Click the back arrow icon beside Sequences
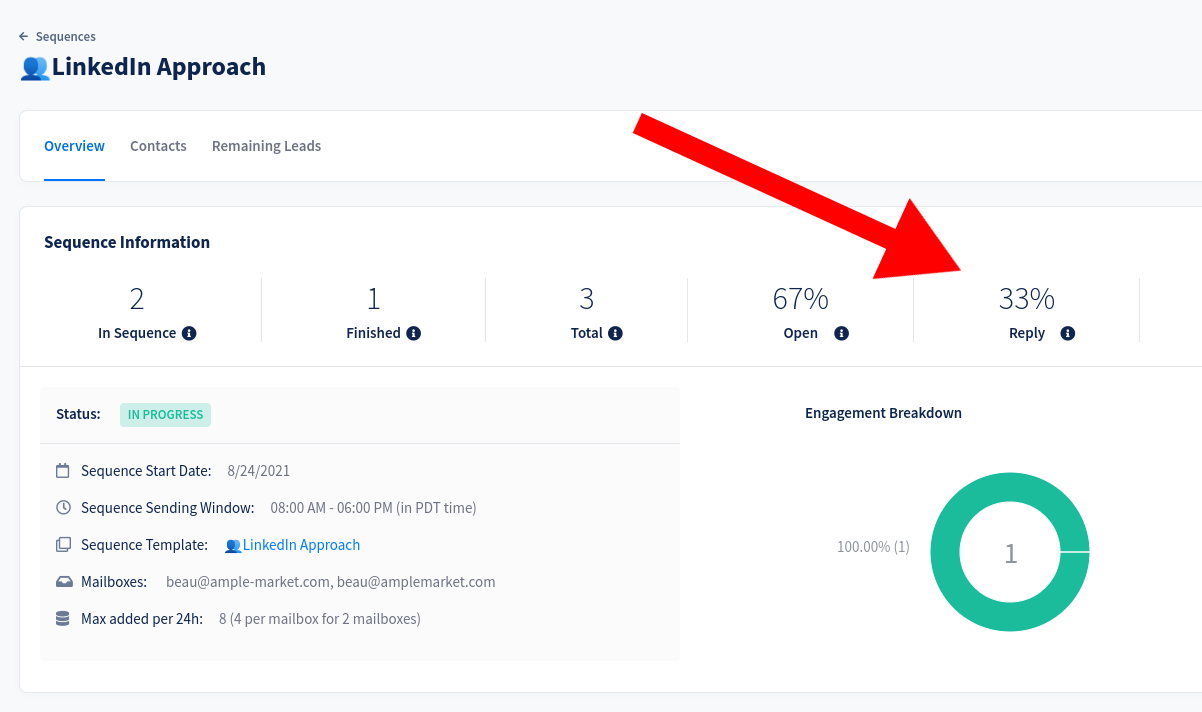The height and width of the screenshot is (712, 1202). 24,37
